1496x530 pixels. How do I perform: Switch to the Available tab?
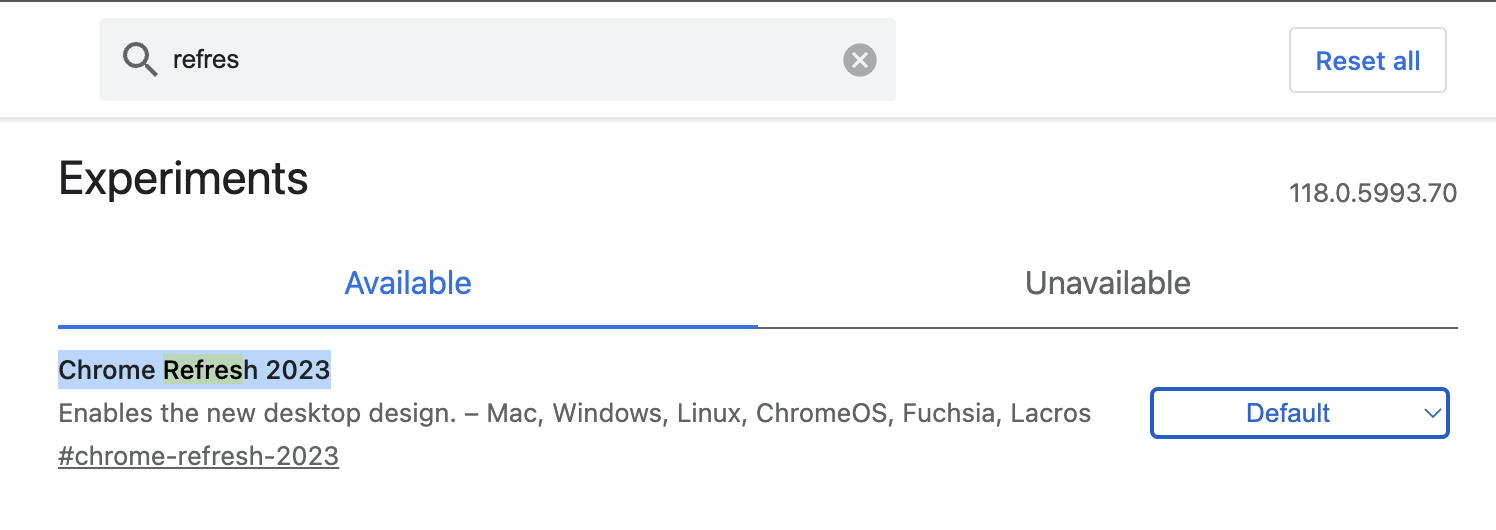tap(408, 283)
